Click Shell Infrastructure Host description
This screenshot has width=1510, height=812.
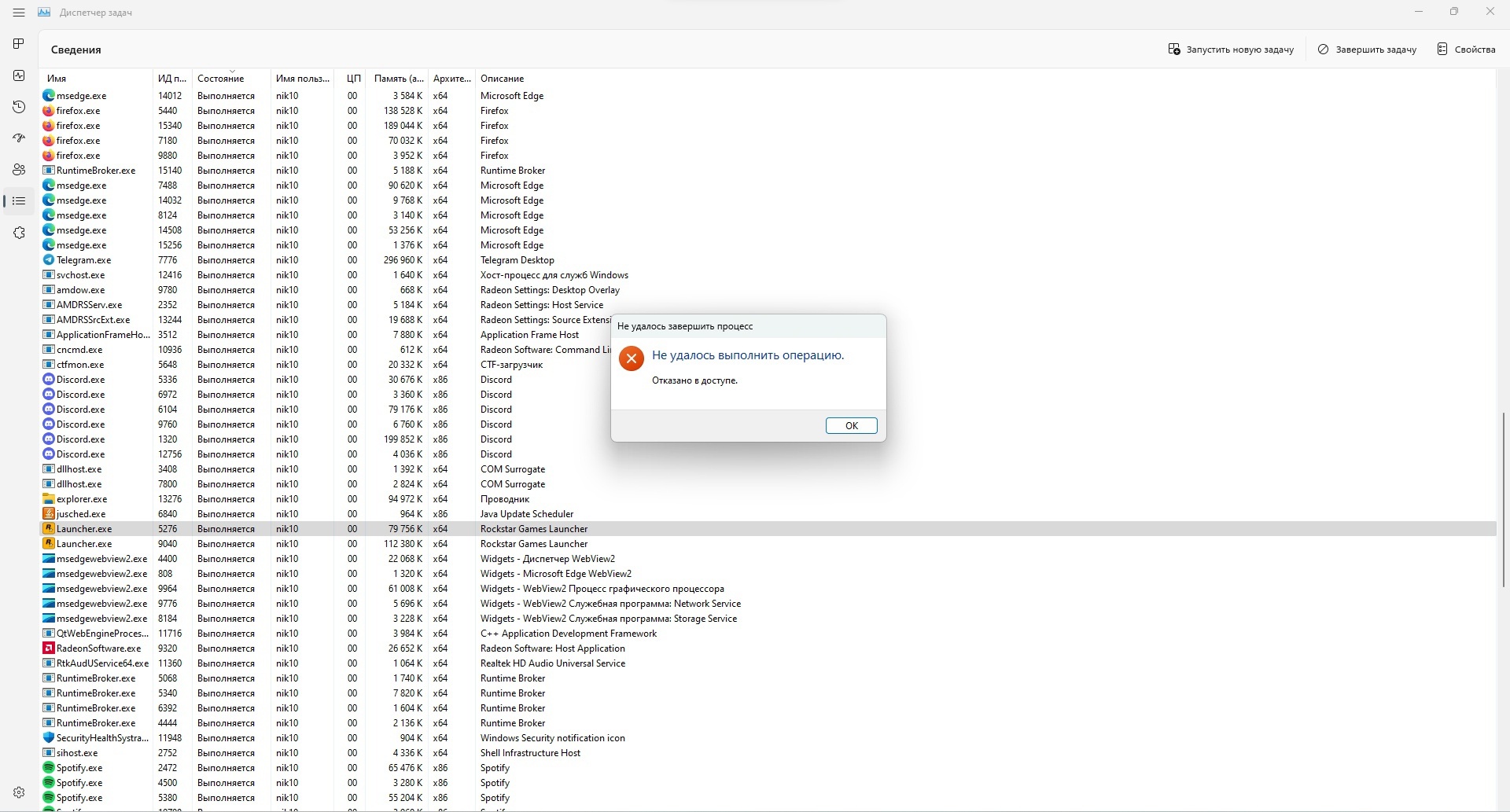click(530, 753)
